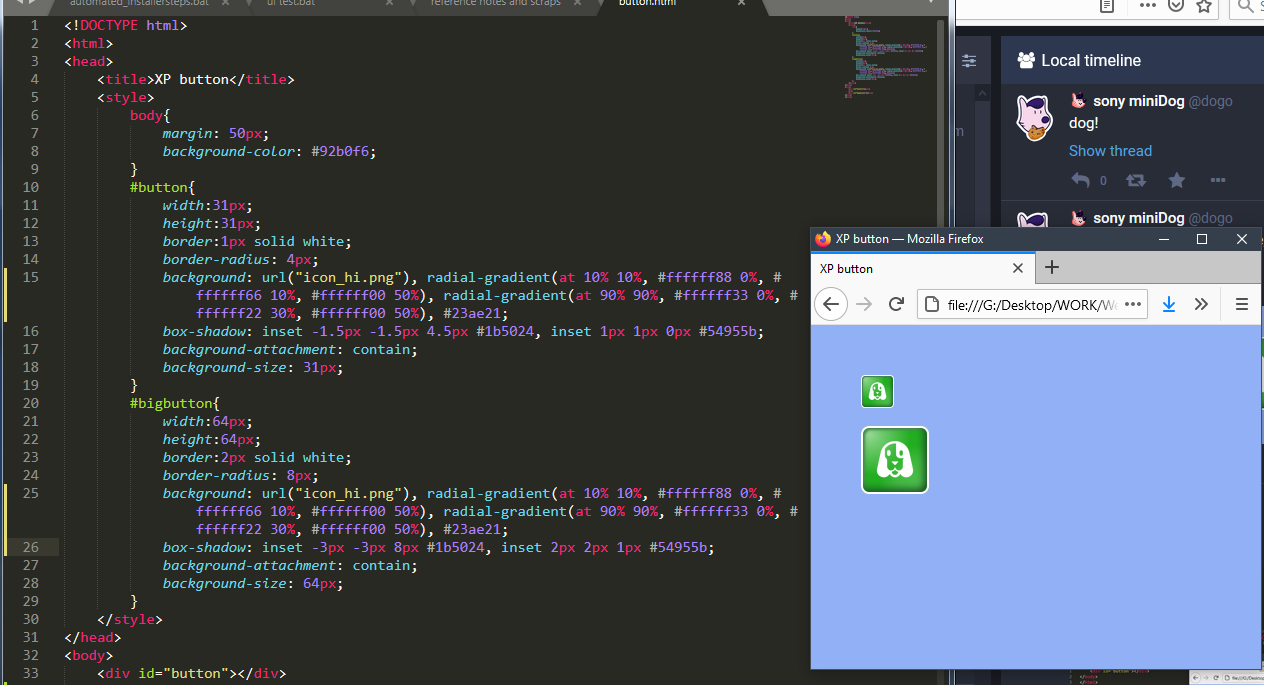This screenshot has height=685, width=1264.
Task: Close the reference notes and scraps tab
Action: click(x=578, y=3)
